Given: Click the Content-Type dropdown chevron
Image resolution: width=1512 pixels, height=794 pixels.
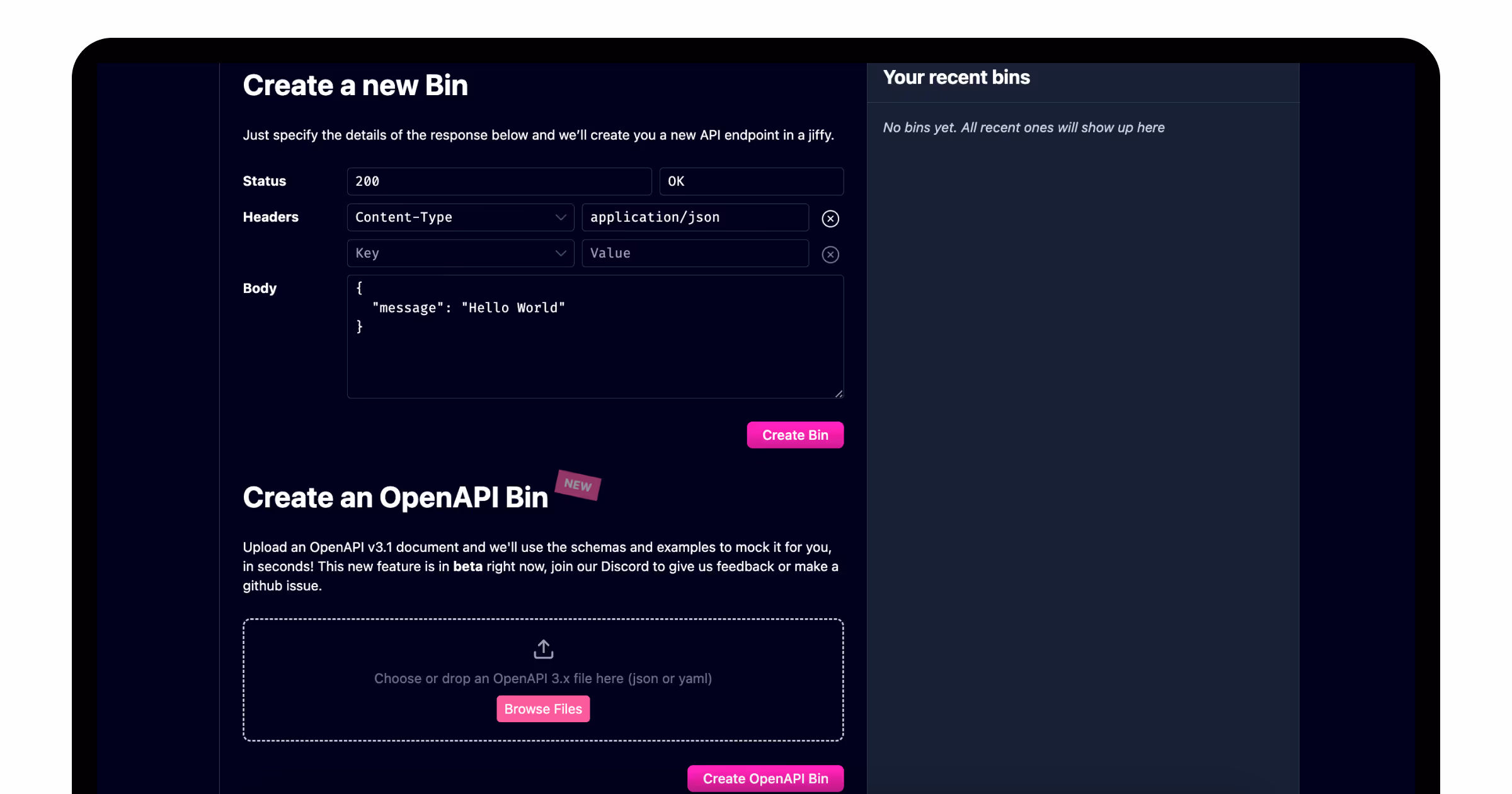Looking at the screenshot, I should pos(560,217).
